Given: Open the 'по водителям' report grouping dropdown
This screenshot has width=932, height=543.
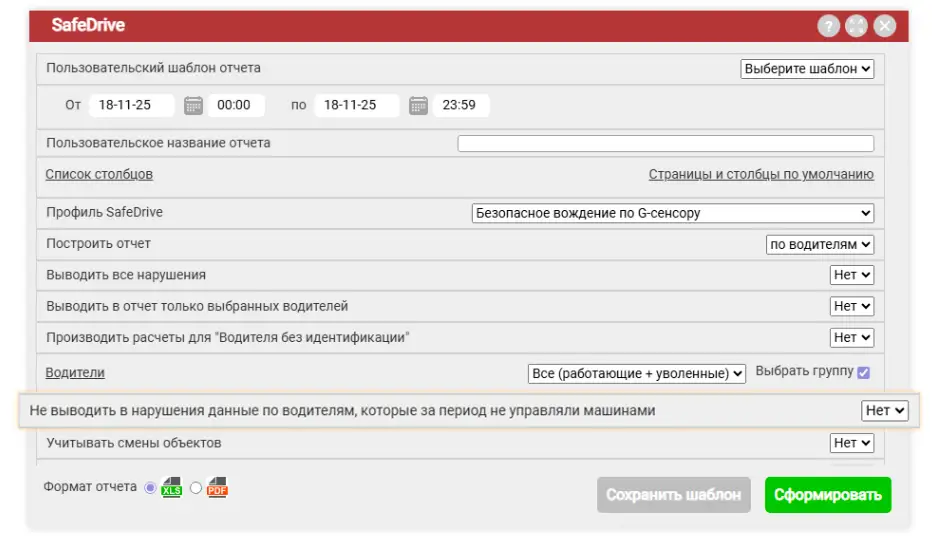Looking at the screenshot, I should click(x=820, y=244).
